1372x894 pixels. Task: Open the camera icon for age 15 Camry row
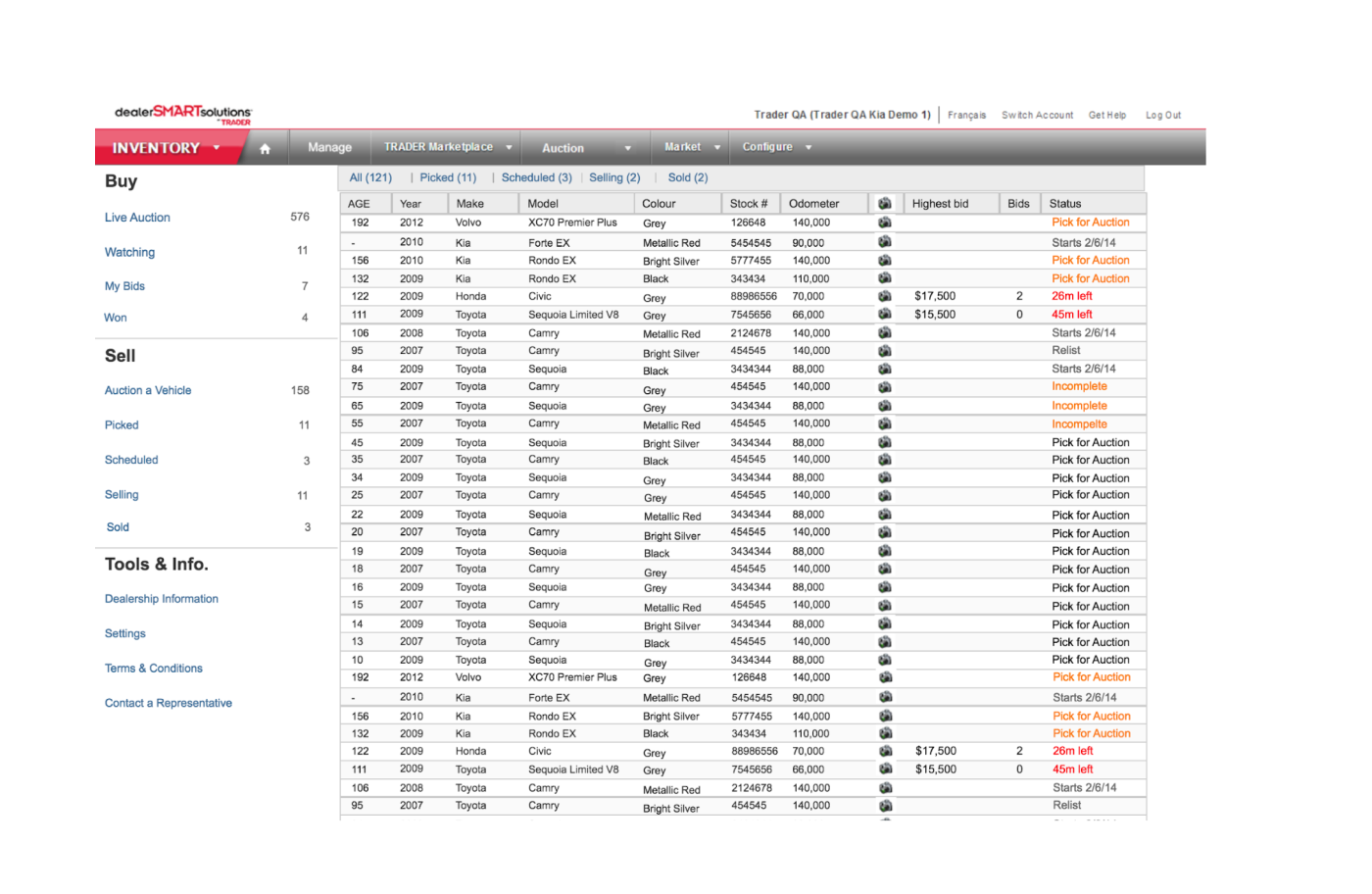(885, 605)
